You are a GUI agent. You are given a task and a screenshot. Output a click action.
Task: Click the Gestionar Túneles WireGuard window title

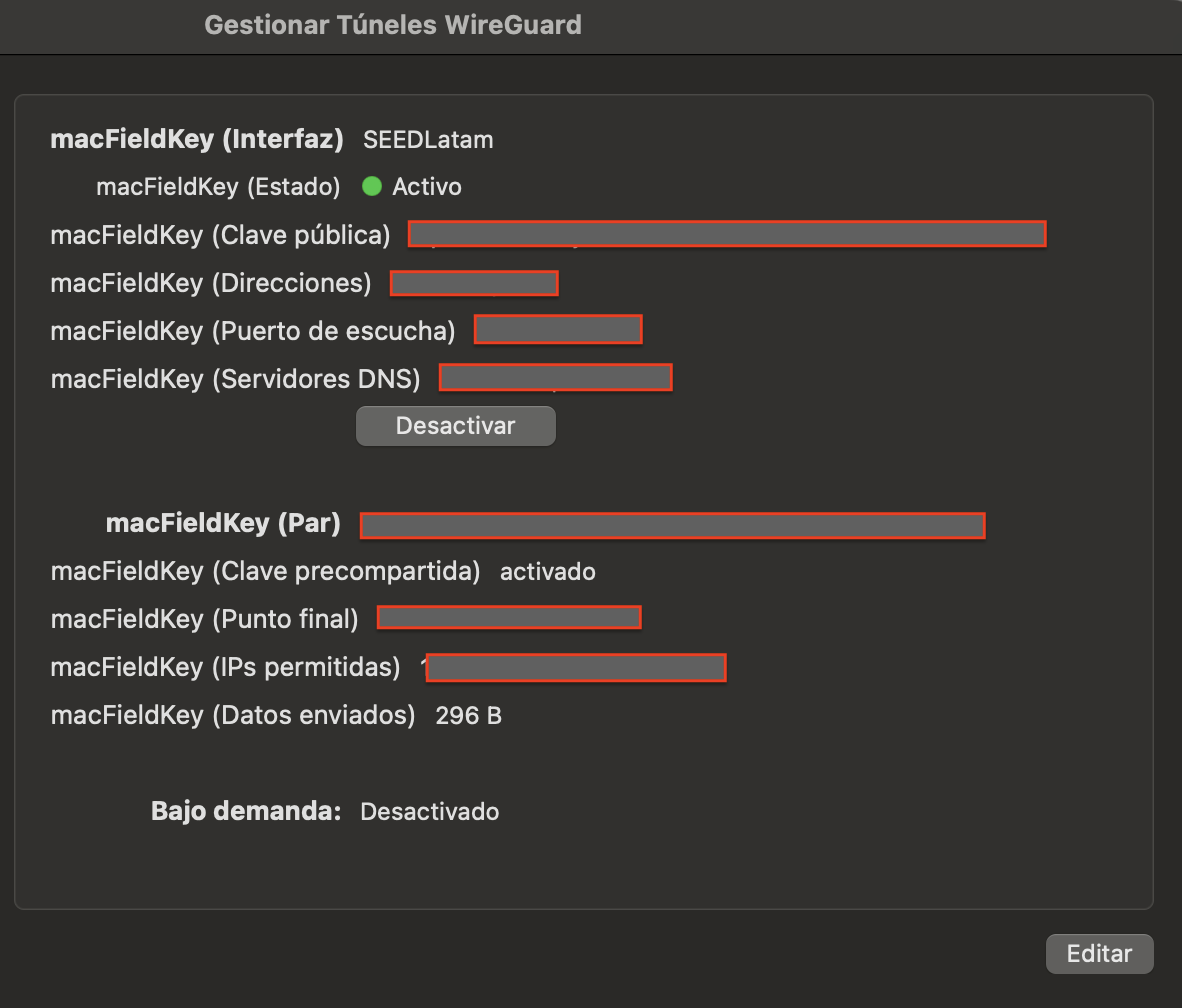click(x=392, y=25)
